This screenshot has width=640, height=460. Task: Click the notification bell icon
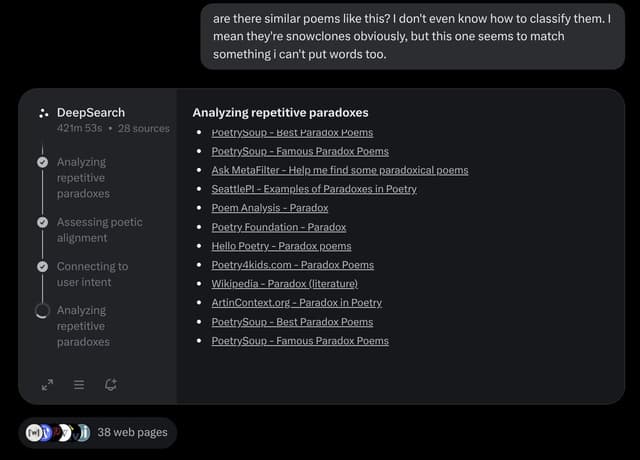[x=111, y=384]
